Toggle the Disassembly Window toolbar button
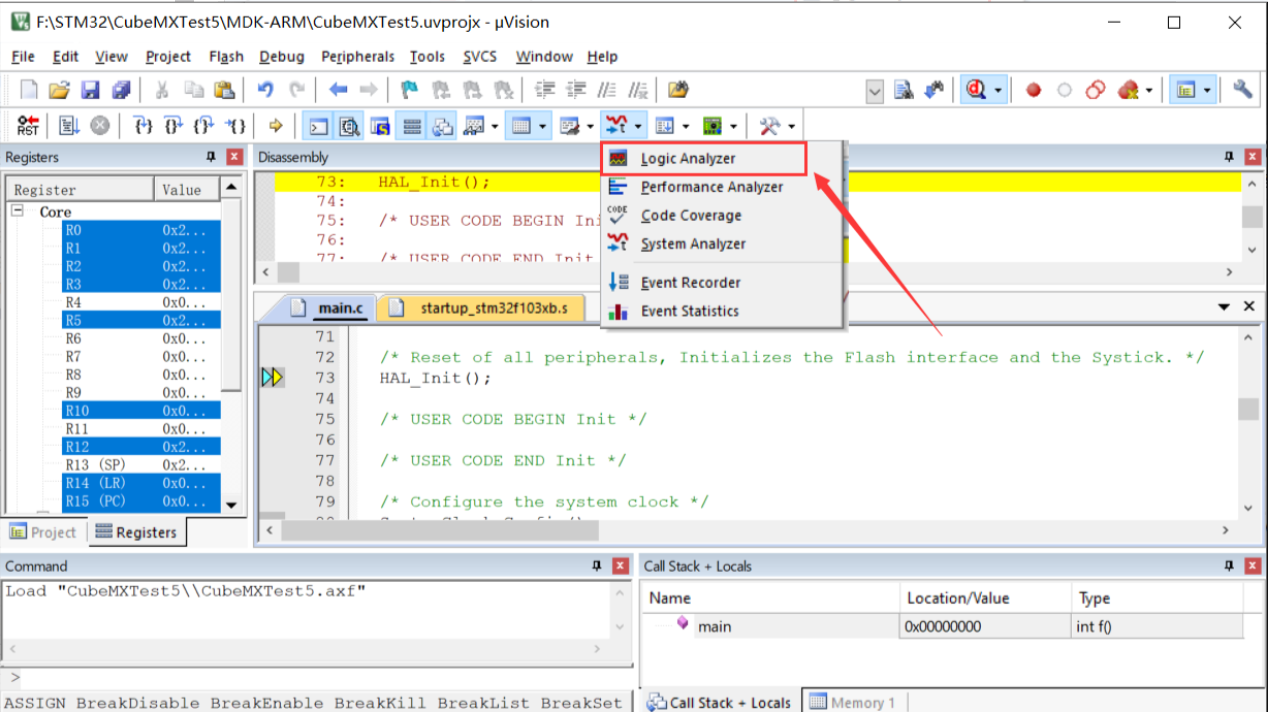The height and width of the screenshot is (712, 1268). 349,126
